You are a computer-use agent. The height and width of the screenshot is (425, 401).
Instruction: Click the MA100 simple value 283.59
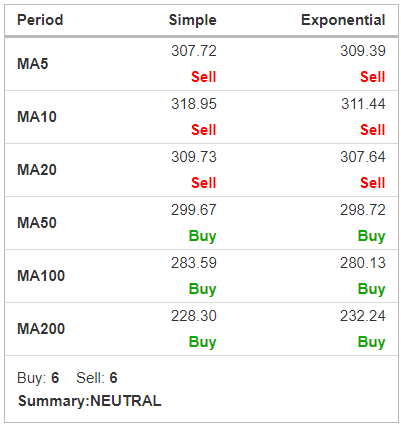coord(194,263)
